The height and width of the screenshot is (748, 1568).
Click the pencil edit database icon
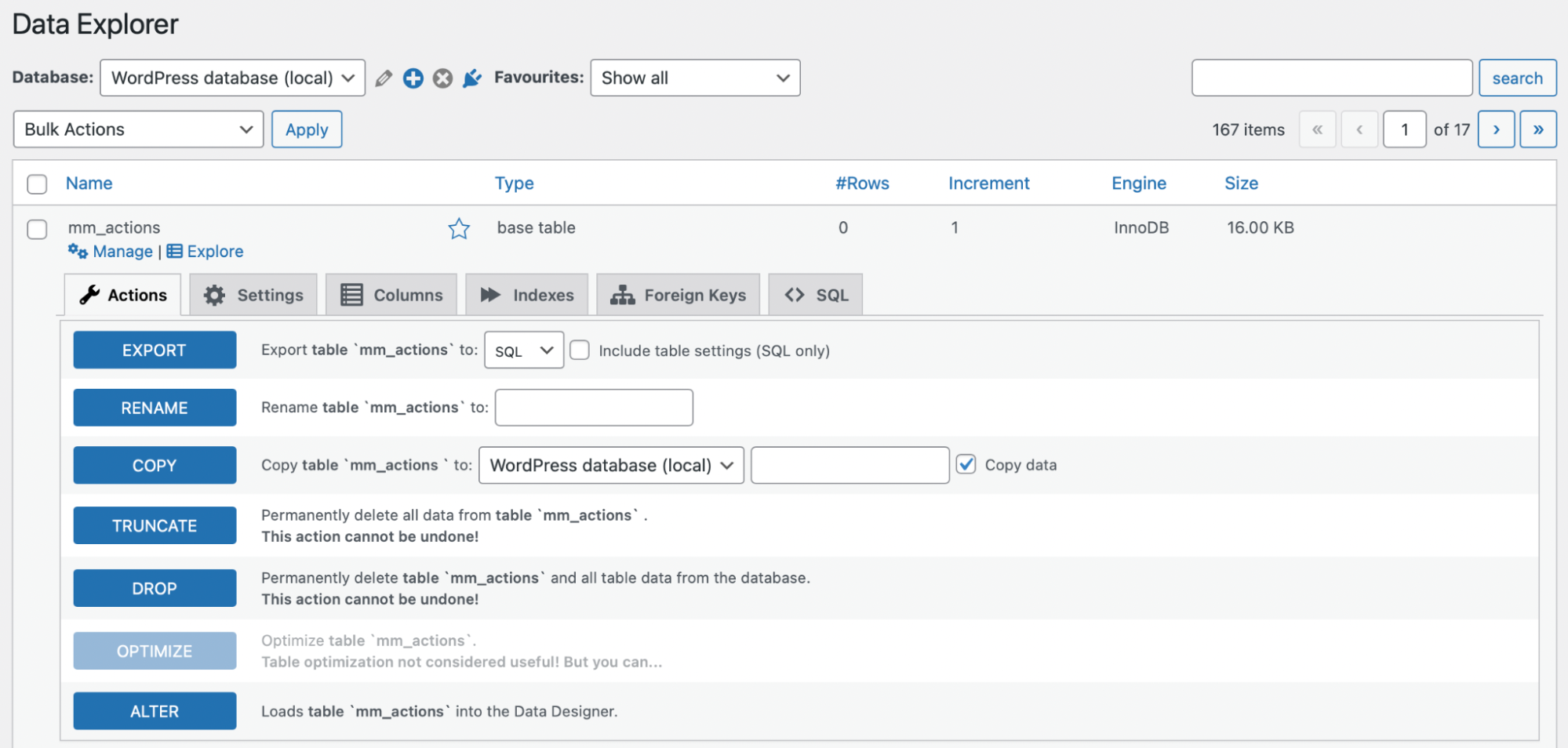[x=384, y=78]
